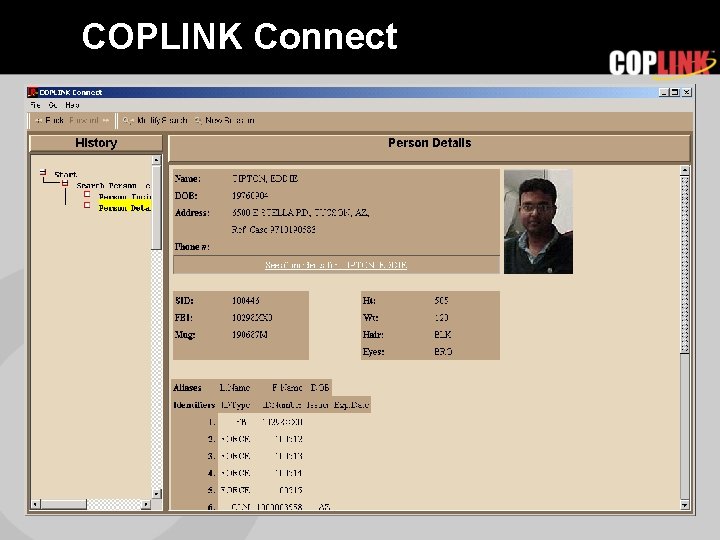Click Person Details scroll down arrow
The image size is (720, 540).
pyautogui.click(x=685, y=505)
